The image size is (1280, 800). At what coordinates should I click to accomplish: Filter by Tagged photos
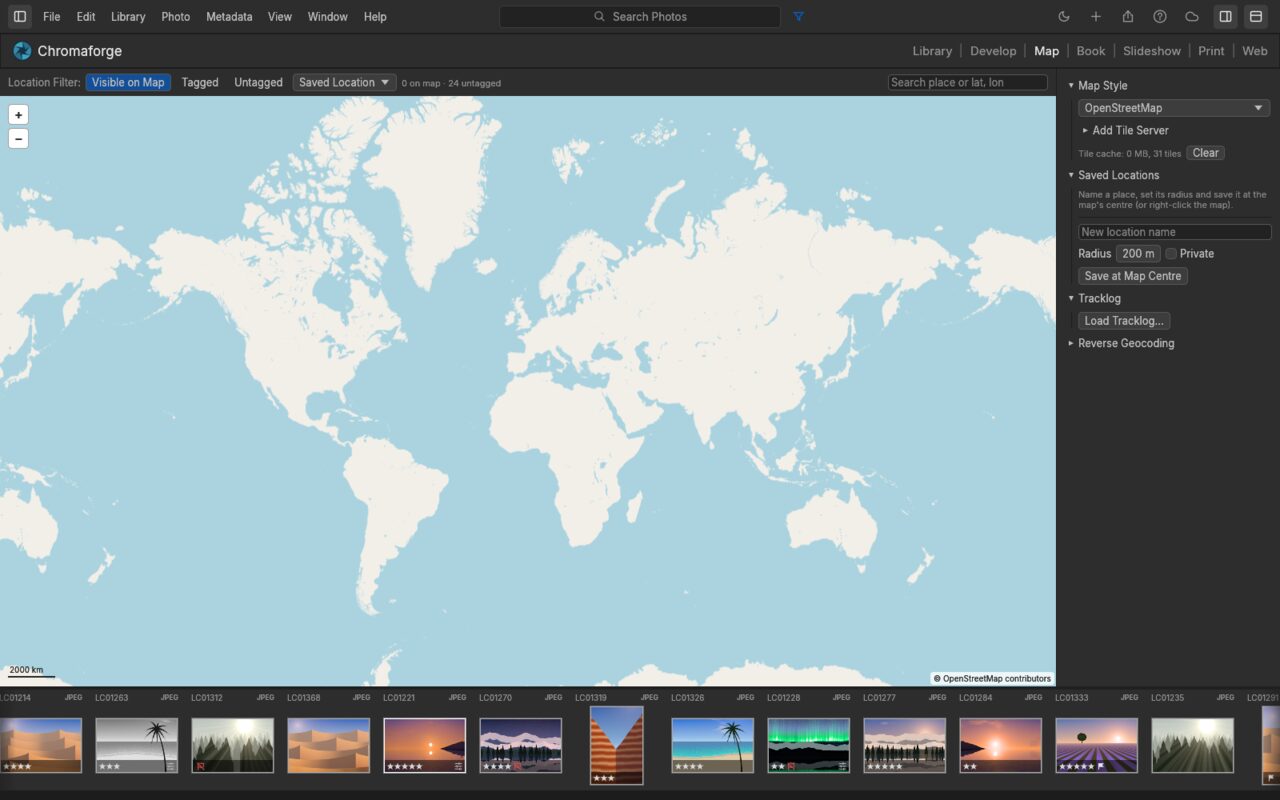click(200, 83)
